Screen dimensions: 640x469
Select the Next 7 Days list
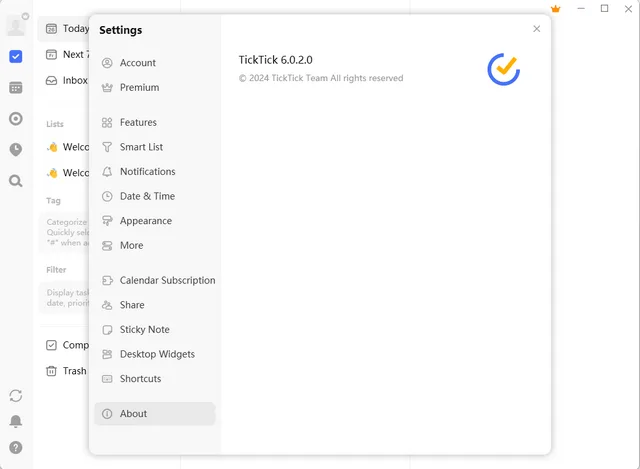pos(64,54)
